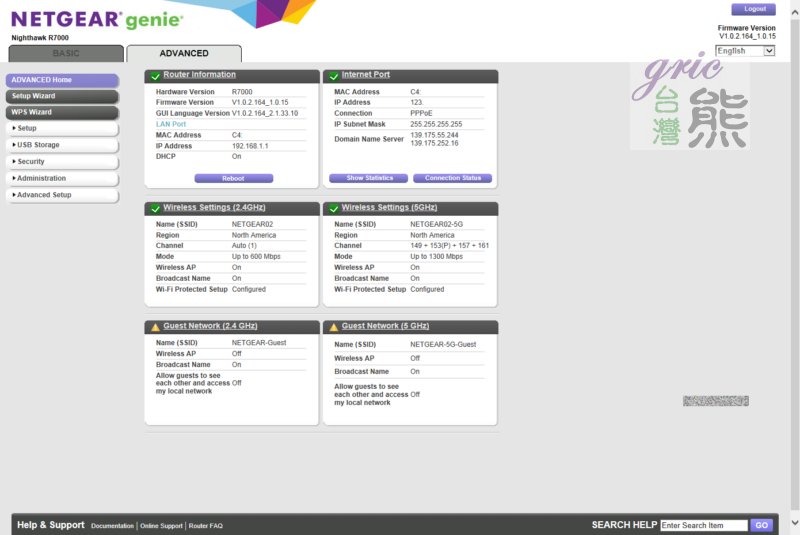The image size is (800, 535).
Task: Launch the Setup Wizard
Action: coord(62,96)
